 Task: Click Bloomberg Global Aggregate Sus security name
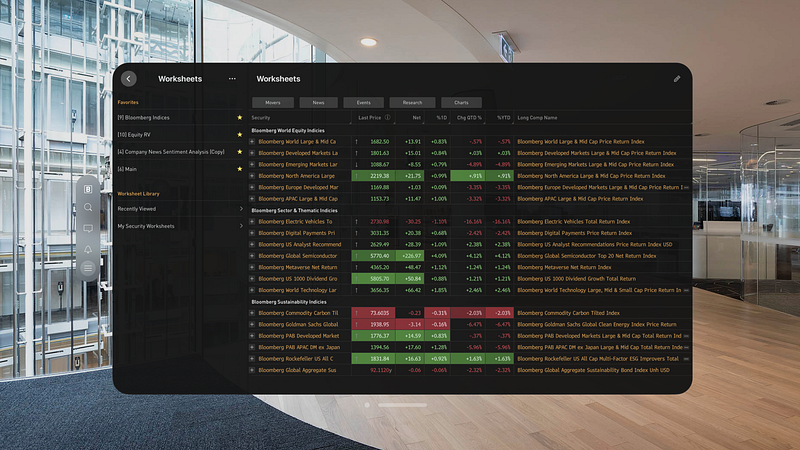point(297,370)
